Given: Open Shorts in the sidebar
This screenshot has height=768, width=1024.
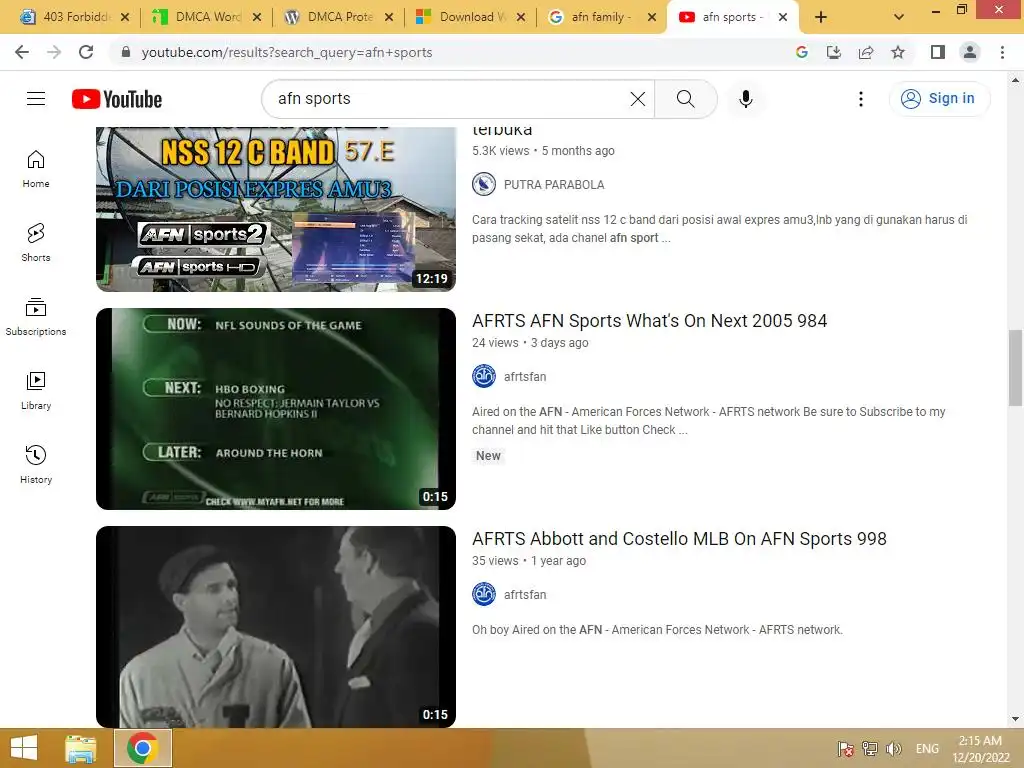Looking at the screenshot, I should click(36, 243).
